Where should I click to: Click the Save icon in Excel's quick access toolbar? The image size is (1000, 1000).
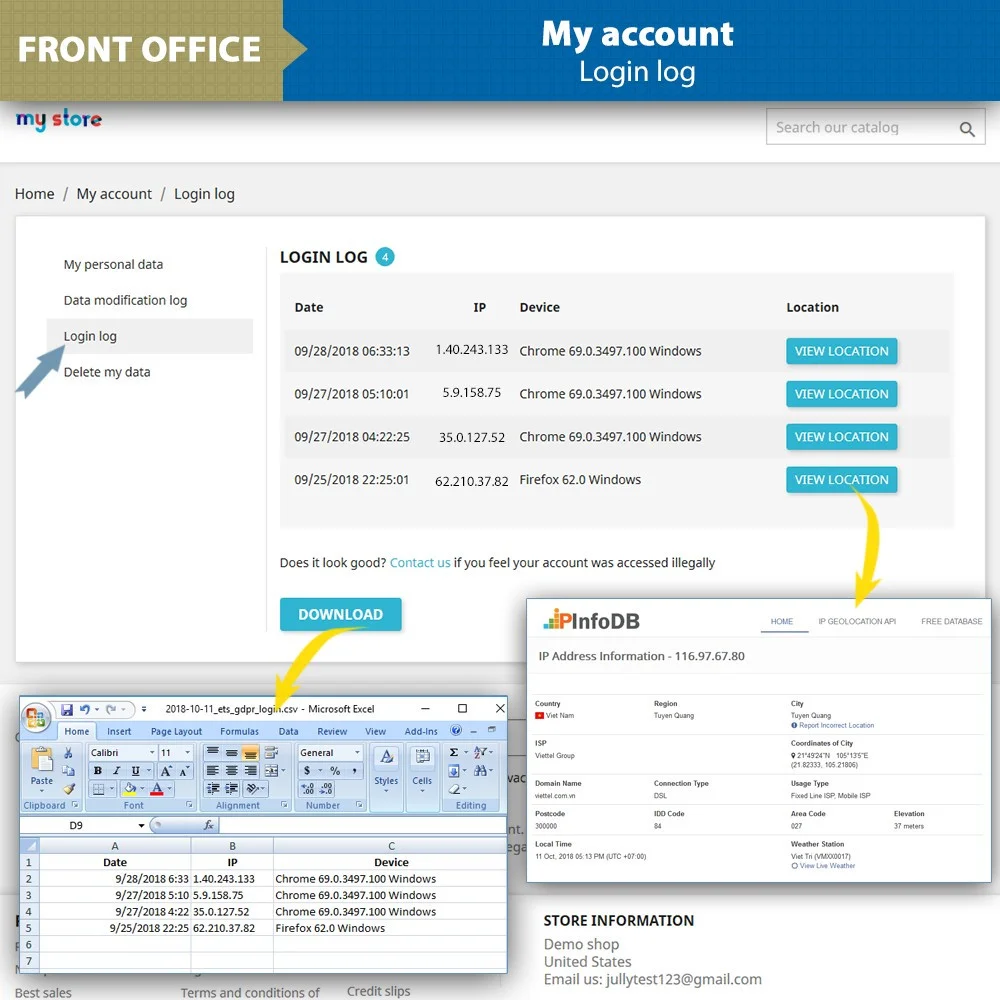66,709
